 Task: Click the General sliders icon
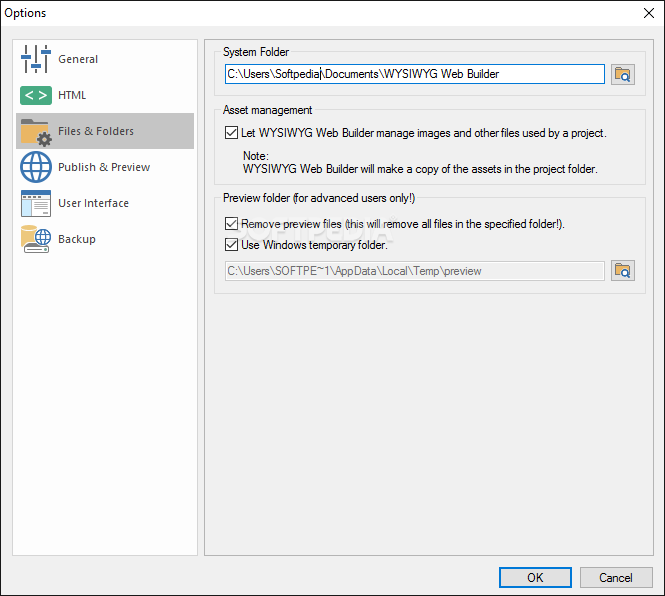pos(36,59)
